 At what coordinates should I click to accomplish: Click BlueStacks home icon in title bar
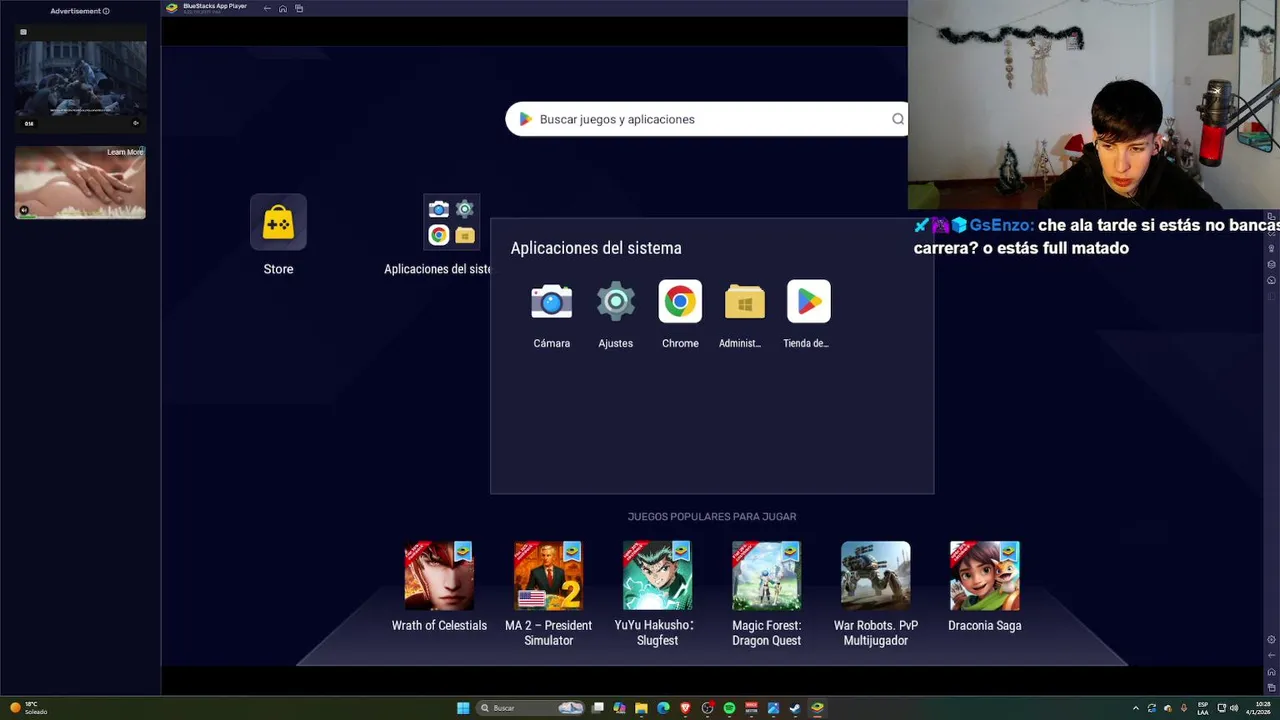(x=283, y=8)
